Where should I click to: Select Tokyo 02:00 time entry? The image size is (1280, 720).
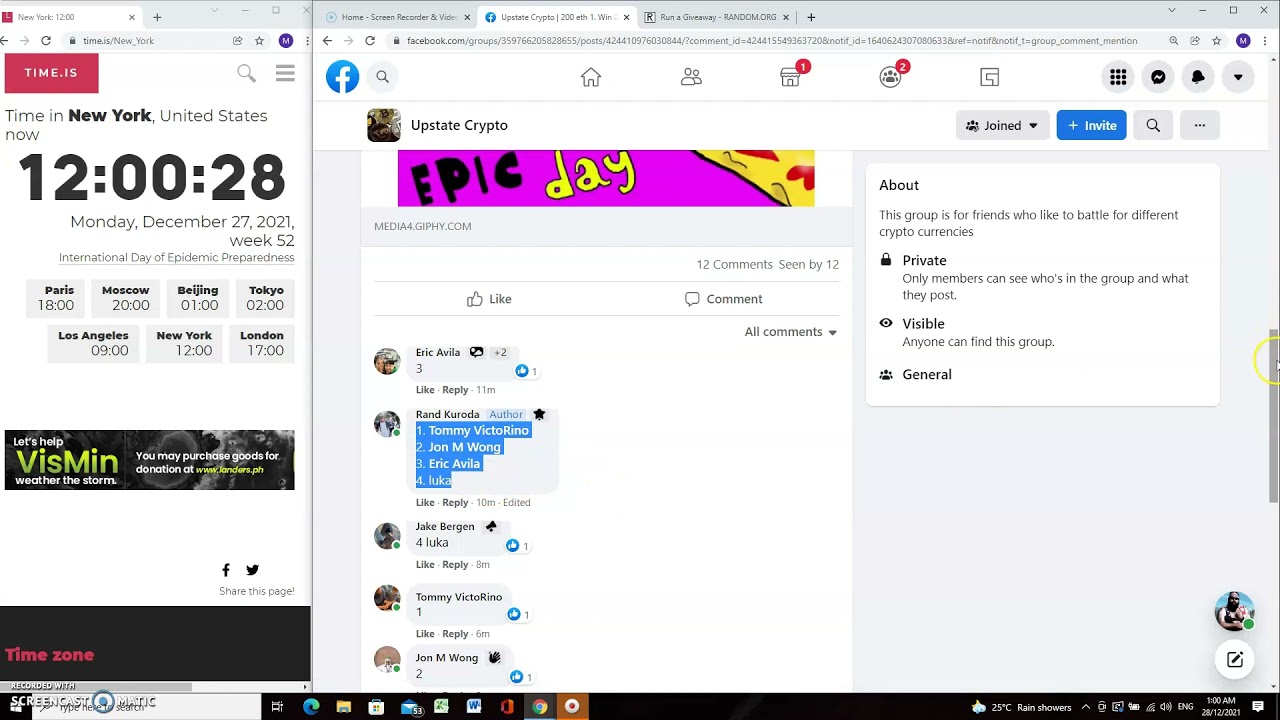(266, 298)
